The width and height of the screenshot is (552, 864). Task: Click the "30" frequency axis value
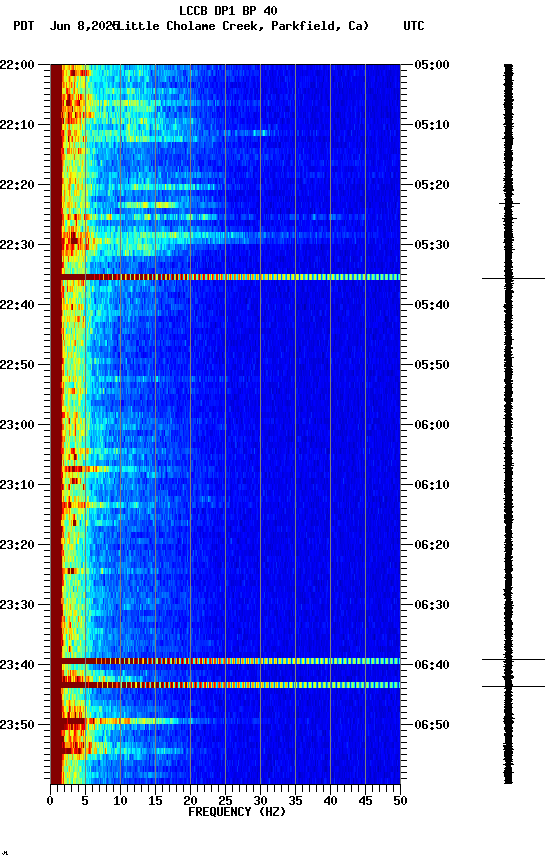click(x=260, y=801)
